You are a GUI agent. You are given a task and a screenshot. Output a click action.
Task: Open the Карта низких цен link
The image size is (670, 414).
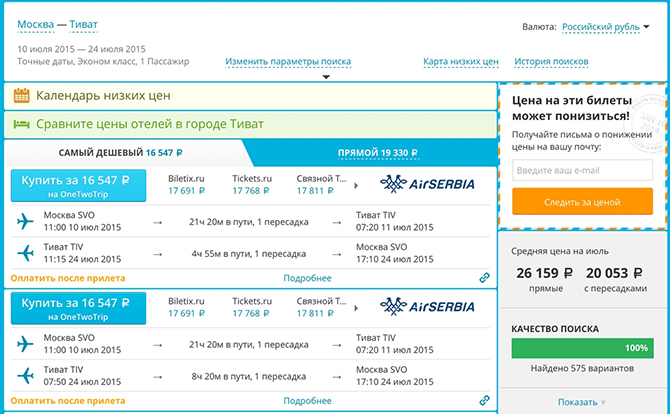pos(460,62)
